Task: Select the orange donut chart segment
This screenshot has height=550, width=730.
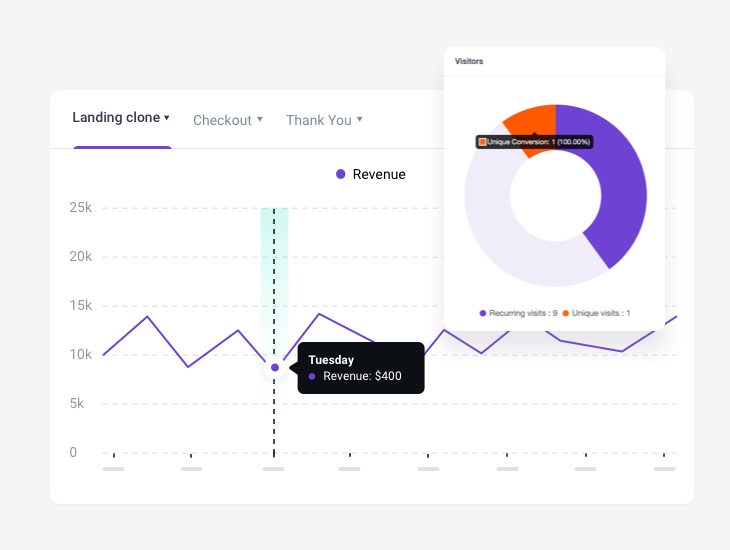Action: [x=532, y=119]
